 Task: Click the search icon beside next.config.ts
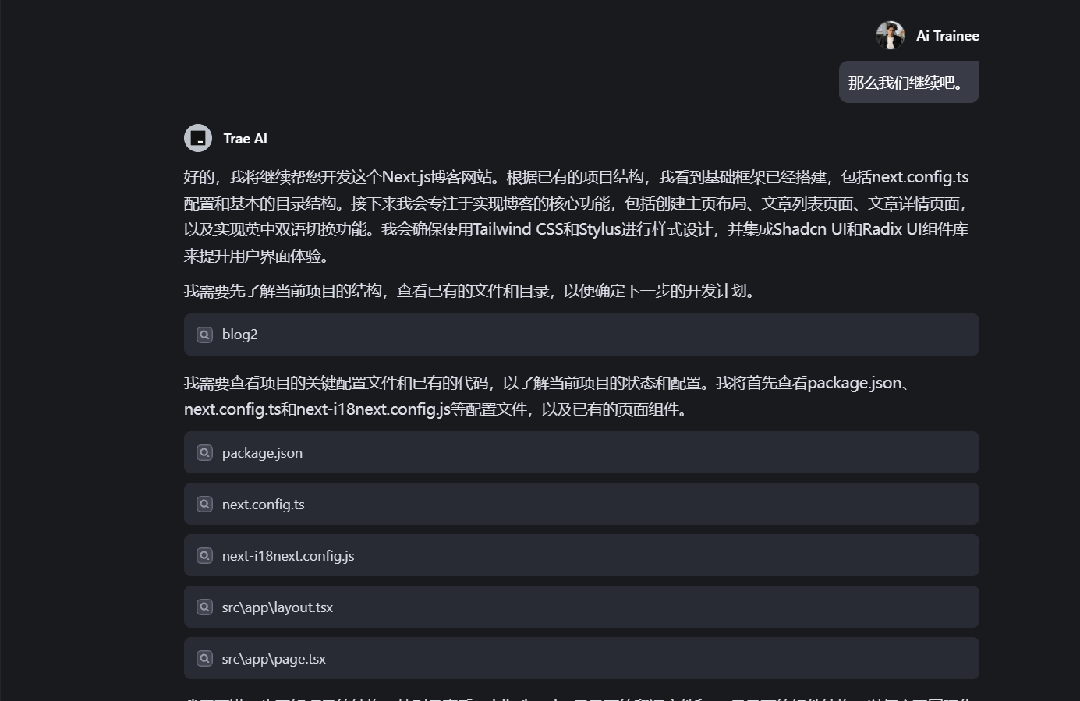(205, 504)
